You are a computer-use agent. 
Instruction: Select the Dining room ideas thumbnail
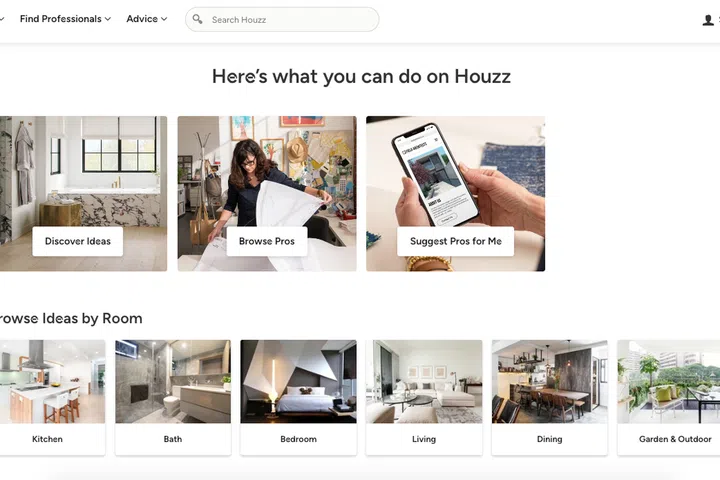point(550,381)
